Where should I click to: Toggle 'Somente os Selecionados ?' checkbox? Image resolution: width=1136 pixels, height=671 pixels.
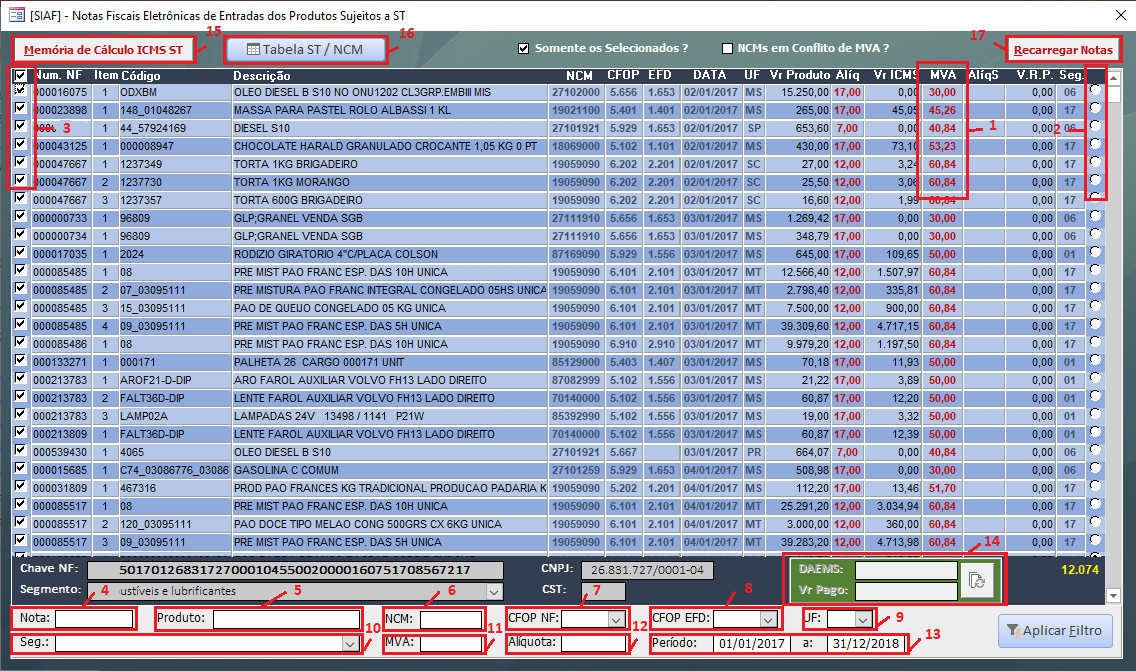(523, 48)
